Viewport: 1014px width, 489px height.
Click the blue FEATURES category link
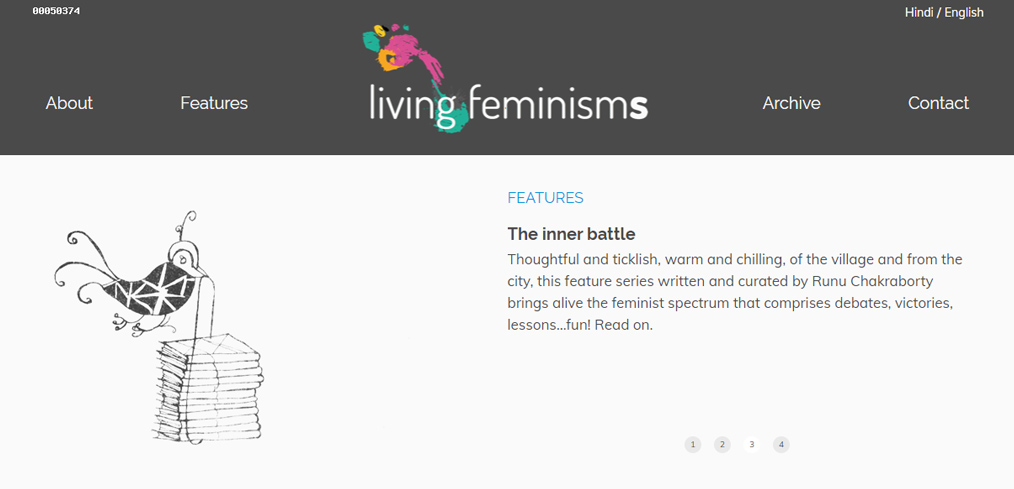coord(545,198)
